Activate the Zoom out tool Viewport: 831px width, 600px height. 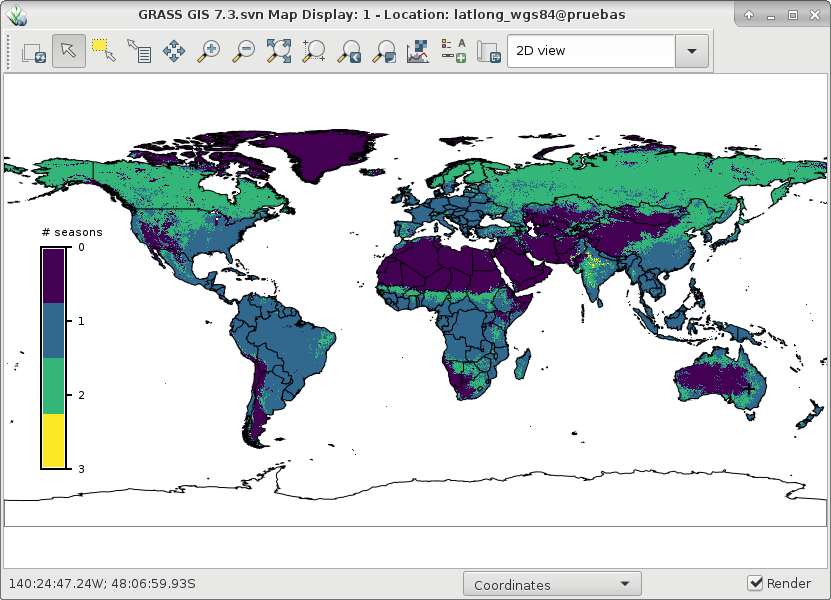pos(243,52)
